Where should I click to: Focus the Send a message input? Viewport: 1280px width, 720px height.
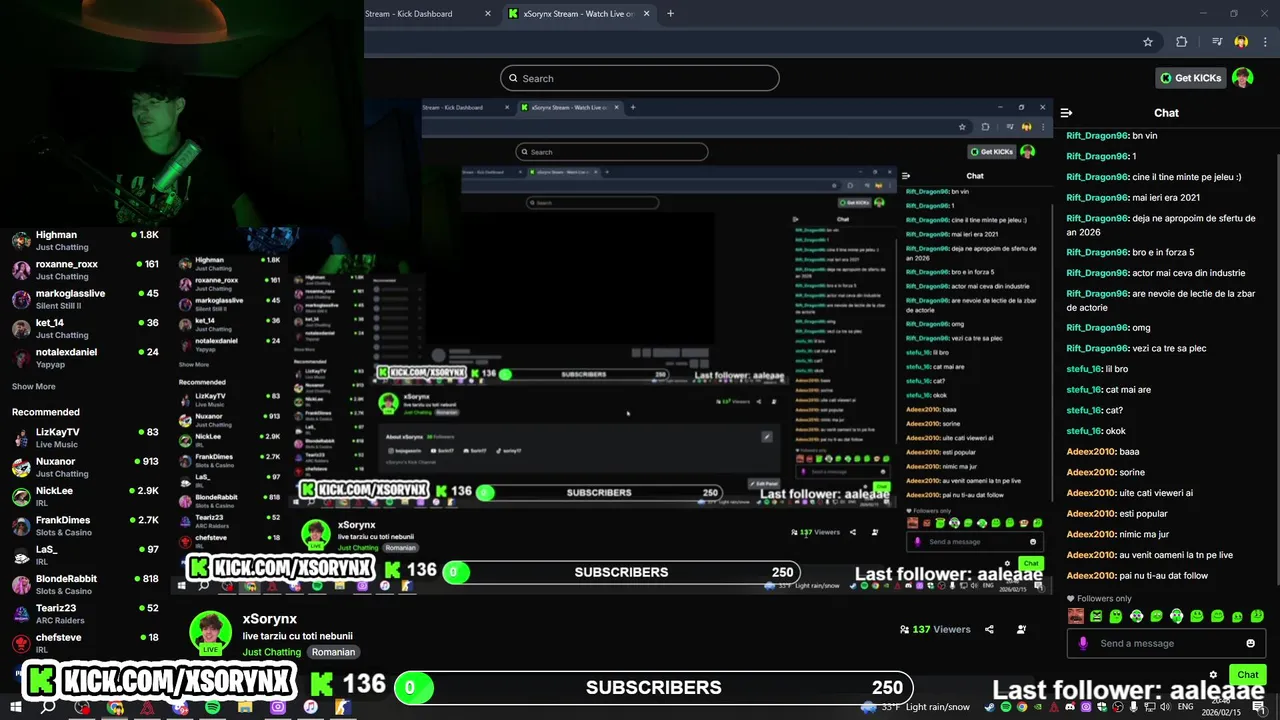[x=1166, y=643]
